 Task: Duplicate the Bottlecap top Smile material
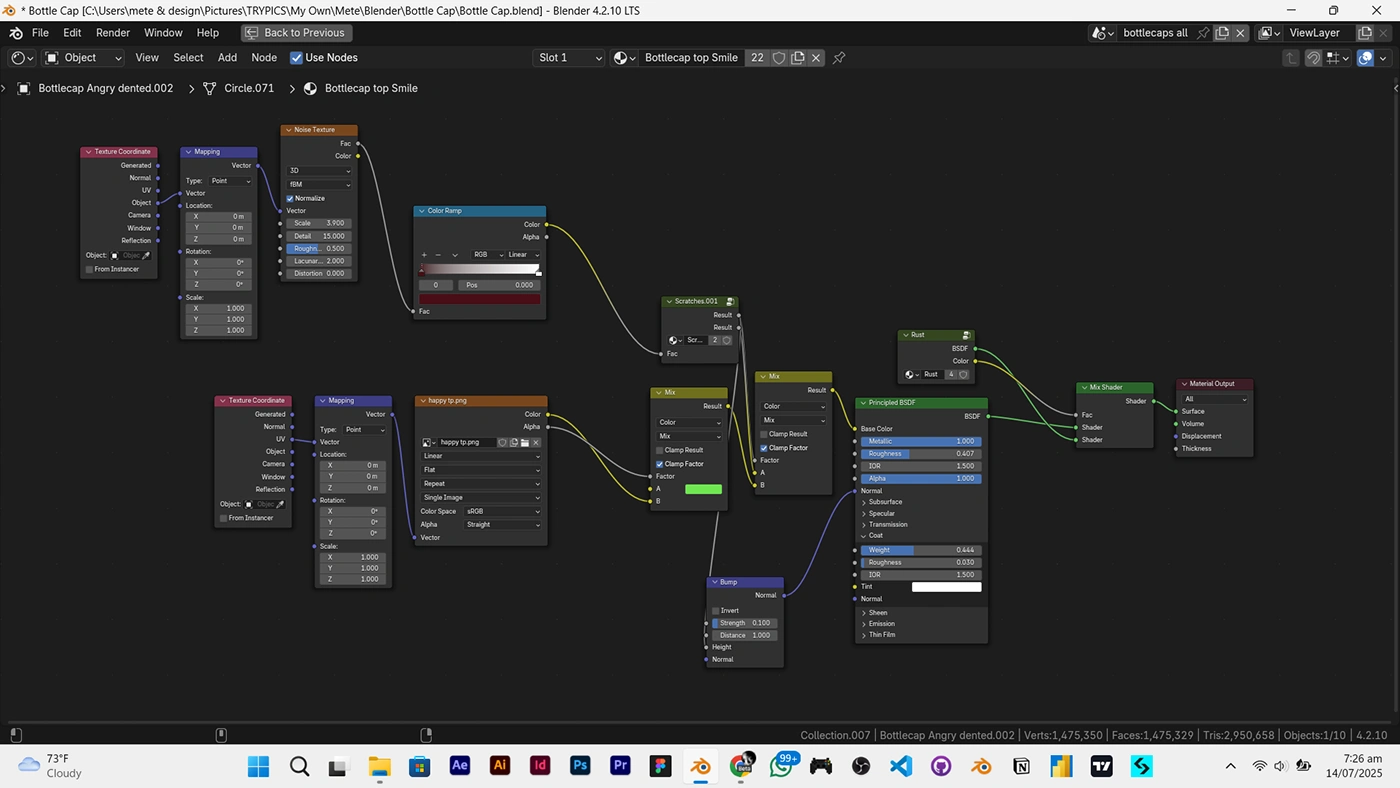tap(798, 58)
